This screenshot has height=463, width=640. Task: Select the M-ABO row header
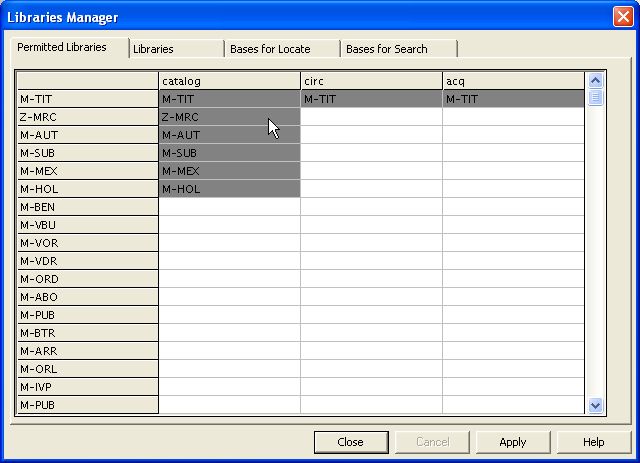pyautogui.click(x=88, y=297)
